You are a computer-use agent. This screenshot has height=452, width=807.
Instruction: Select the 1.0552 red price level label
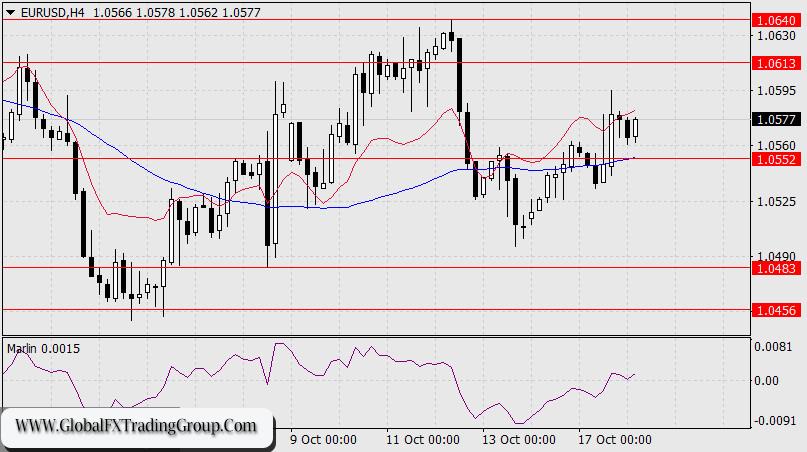[777, 160]
